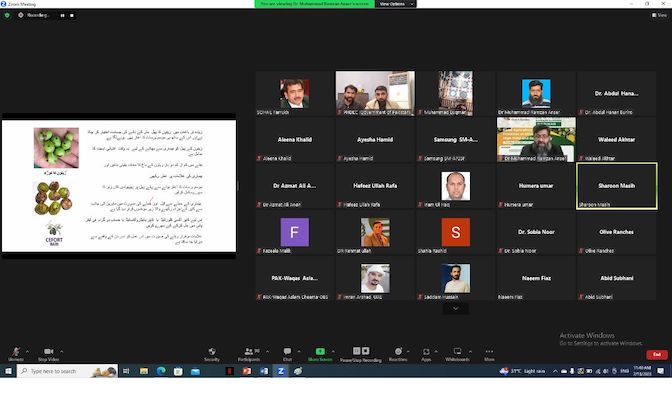Unmute the microphone

pyautogui.click(x=15, y=352)
